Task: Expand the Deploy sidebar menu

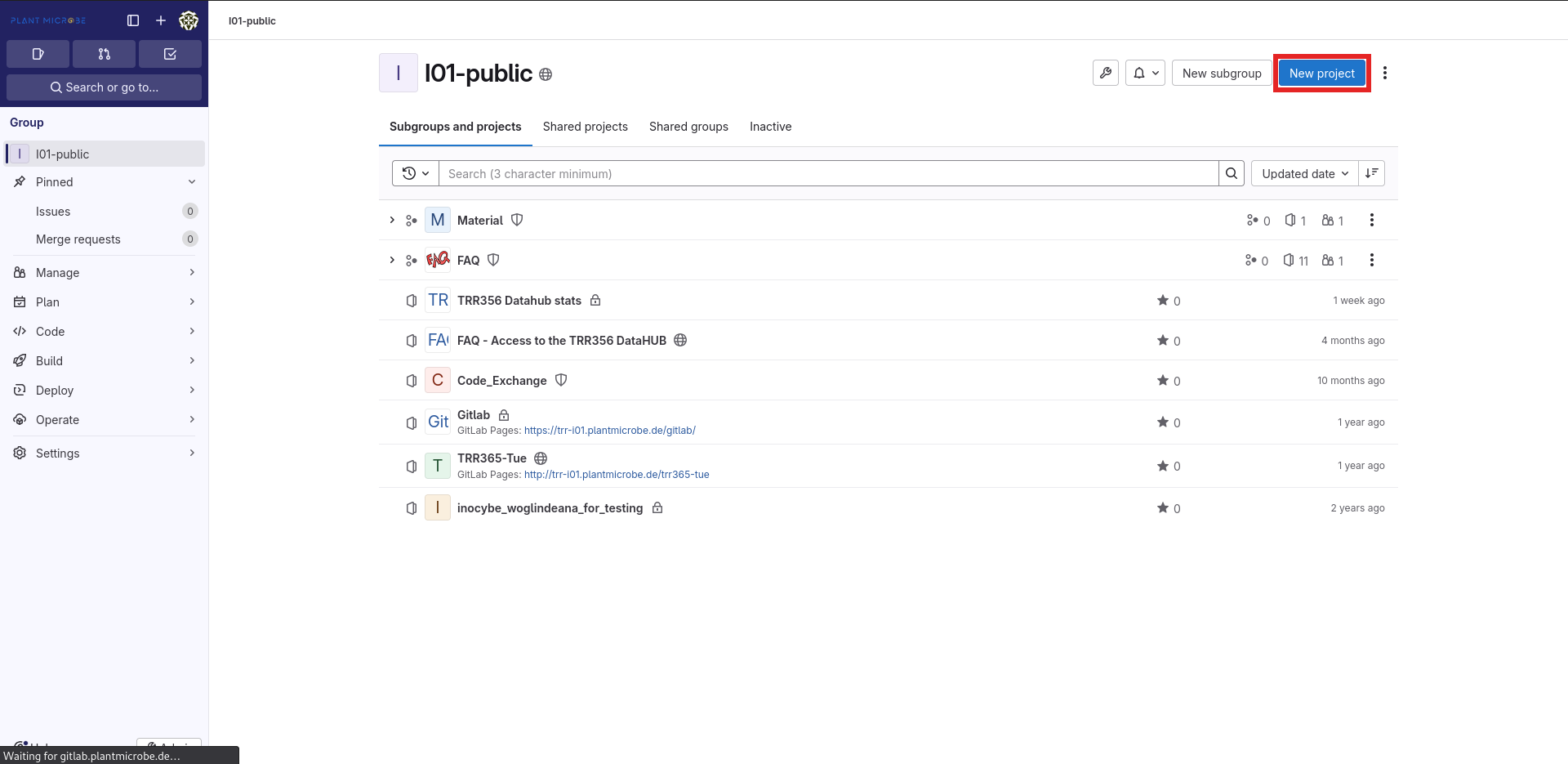Action: coord(104,390)
